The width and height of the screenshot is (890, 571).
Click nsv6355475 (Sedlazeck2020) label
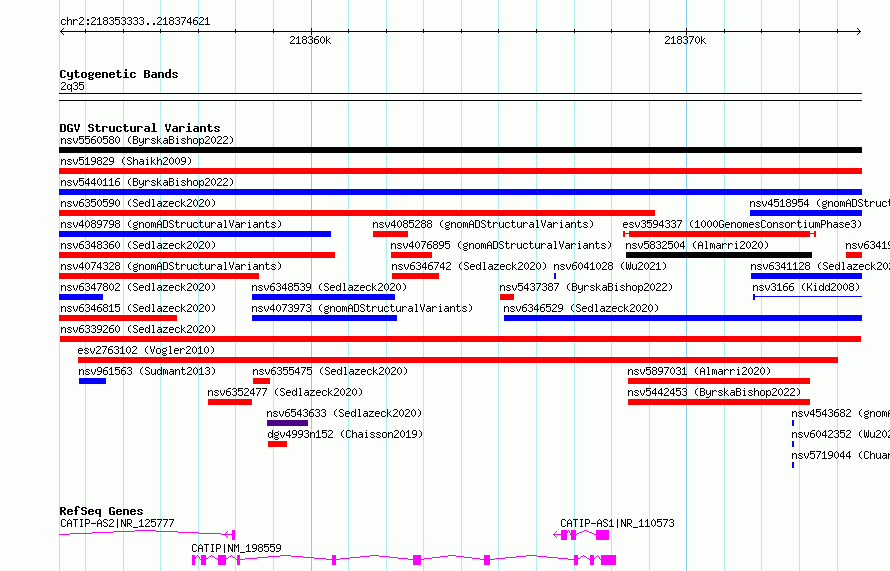(x=330, y=371)
